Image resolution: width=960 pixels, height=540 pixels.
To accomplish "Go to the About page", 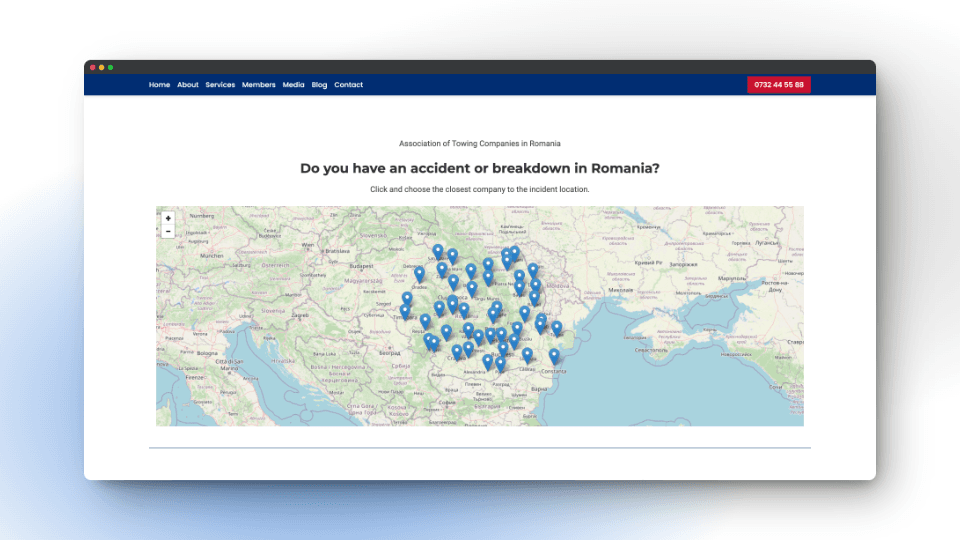I will coord(188,85).
